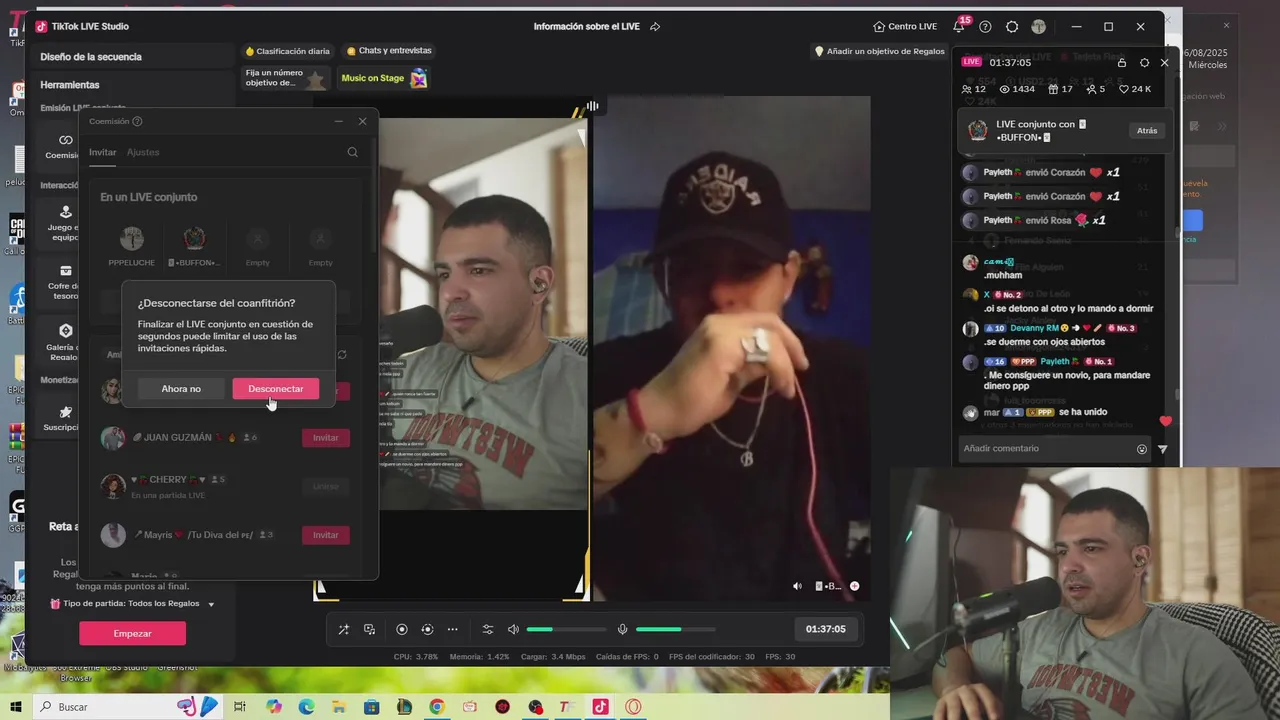Adjust the speaker volume slider

[566, 629]
